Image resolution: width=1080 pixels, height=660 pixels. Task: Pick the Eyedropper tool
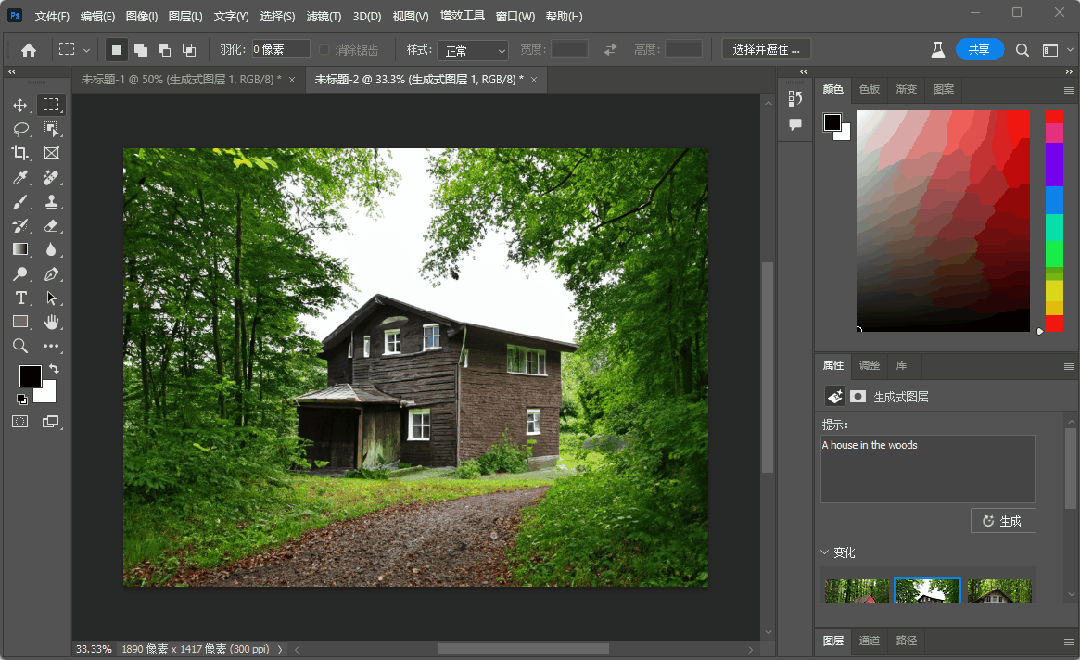[x=20, y=178]
